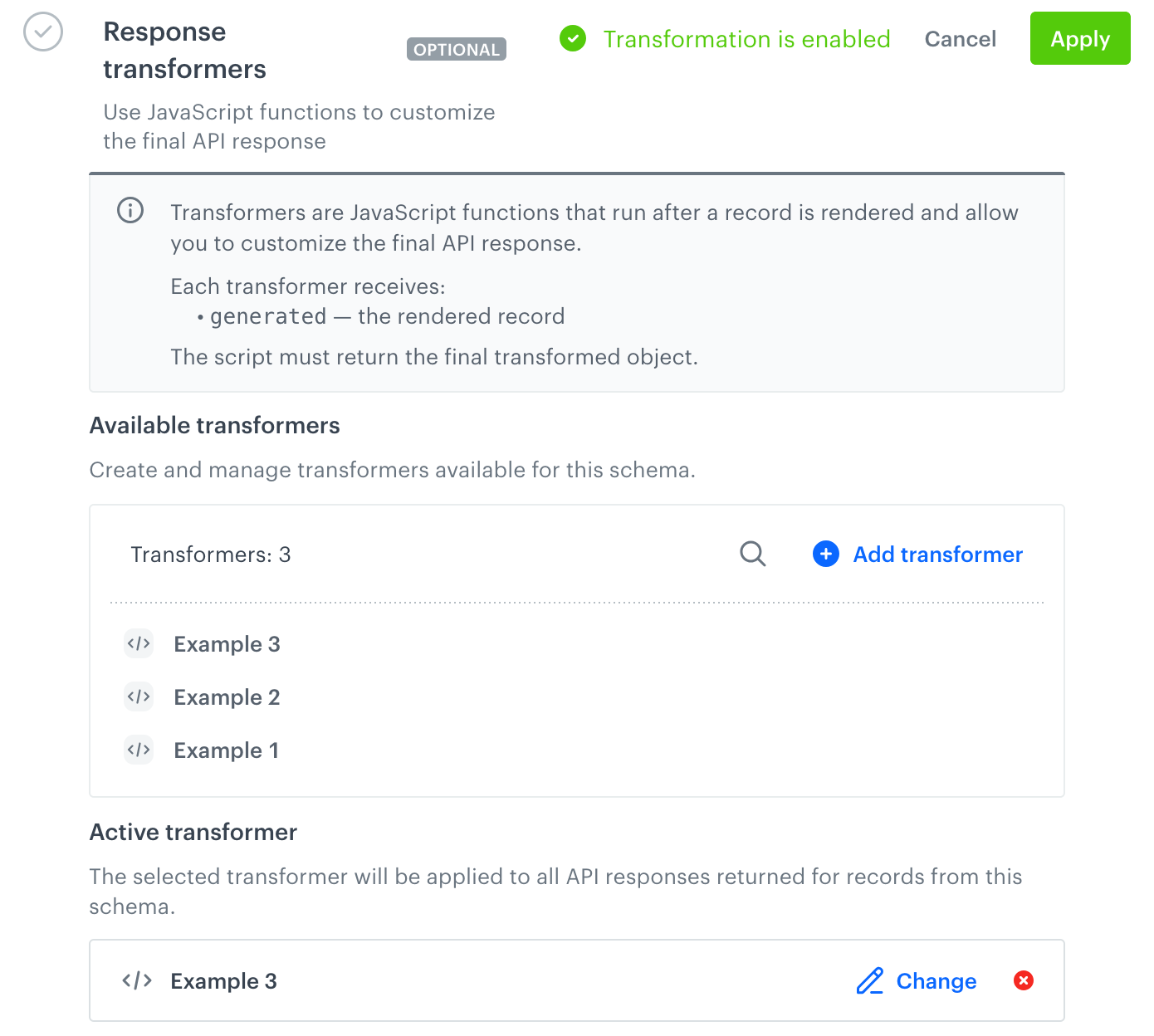Select Example 1 transformer entry
This screenshot has height=1036, width=1154.
(x=226, y=750)
